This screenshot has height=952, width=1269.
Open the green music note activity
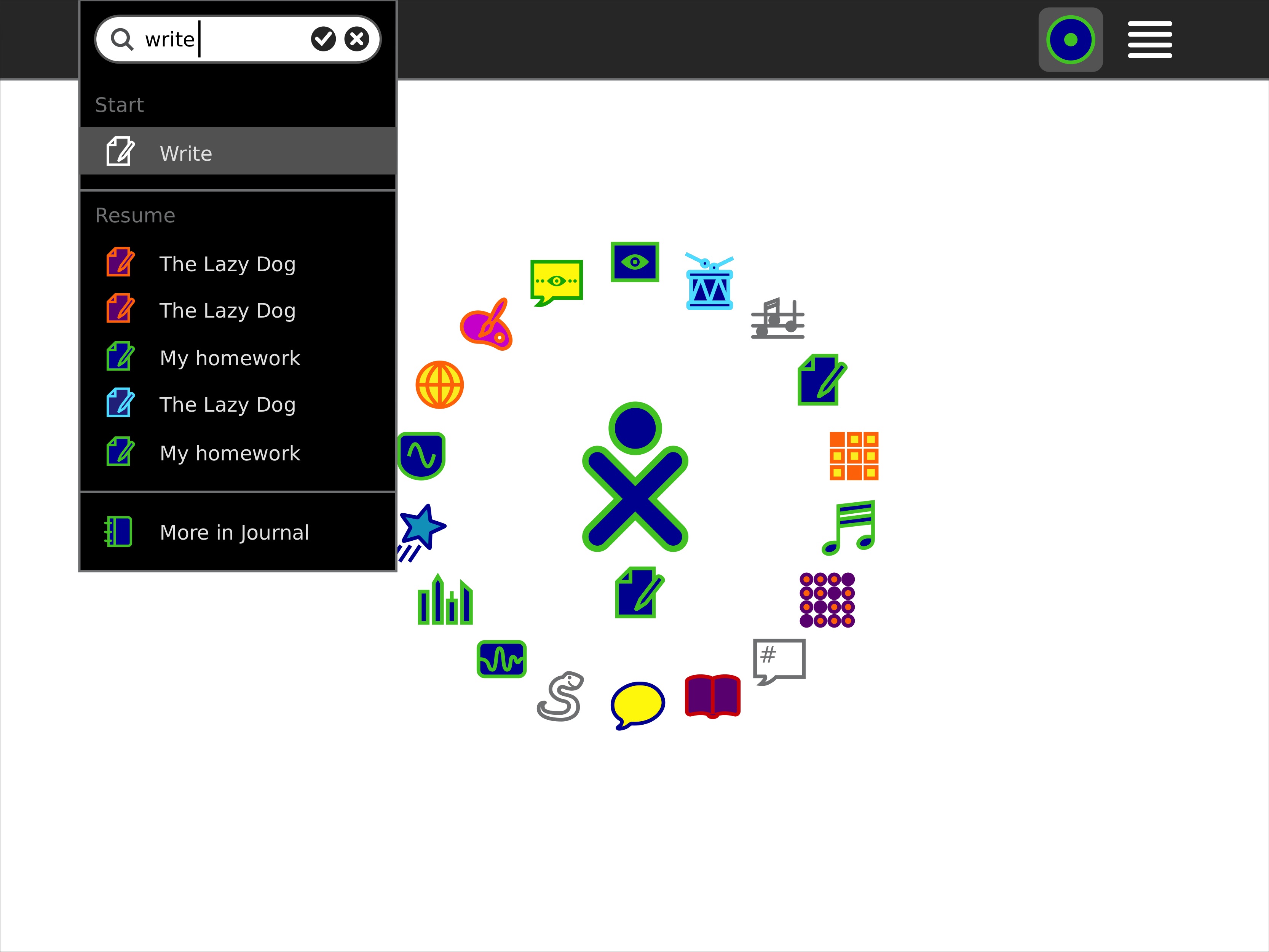849,527
